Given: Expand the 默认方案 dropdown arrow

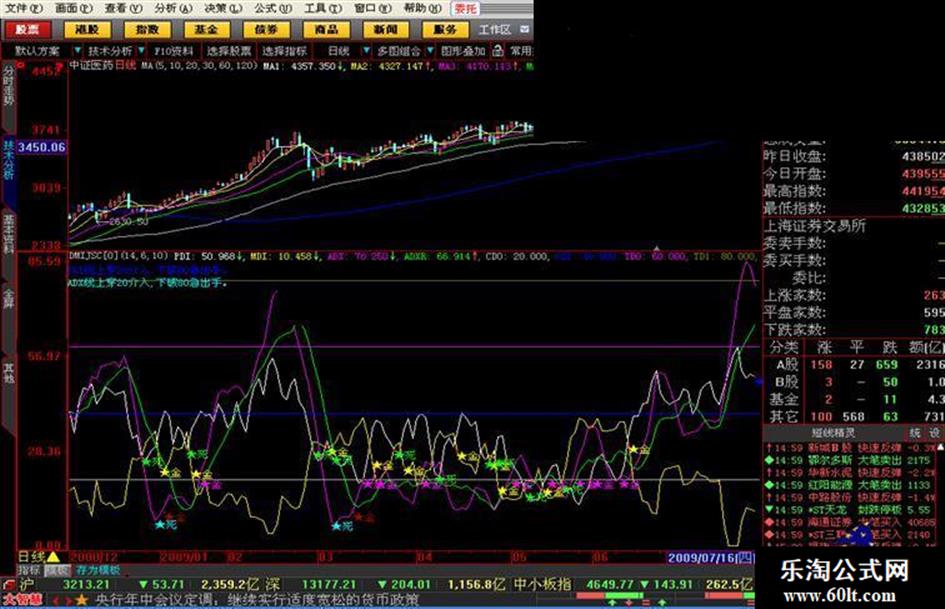Looking at the screenshot, I should (x=77, y=51).
